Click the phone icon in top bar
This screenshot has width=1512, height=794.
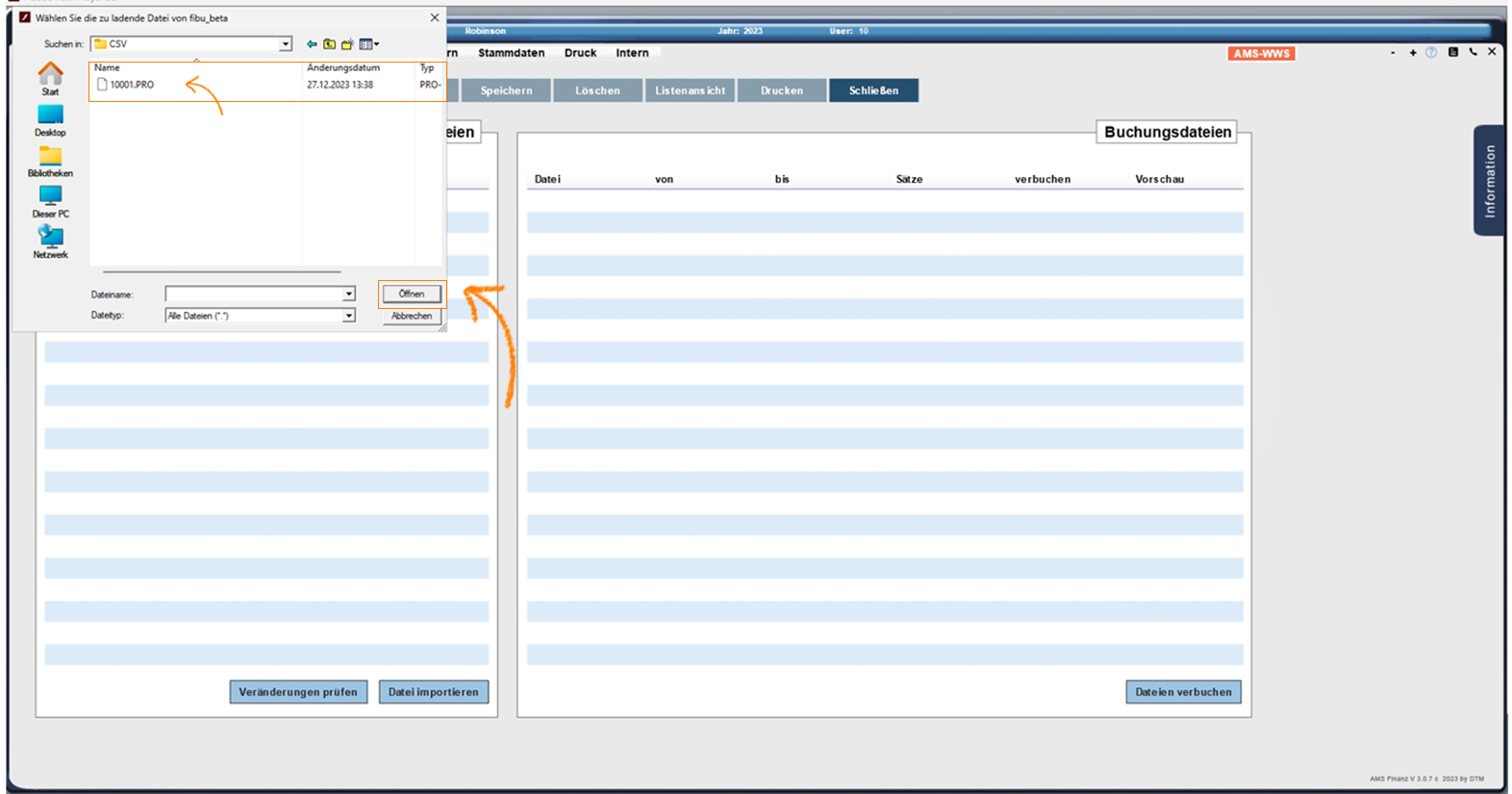1473,53
